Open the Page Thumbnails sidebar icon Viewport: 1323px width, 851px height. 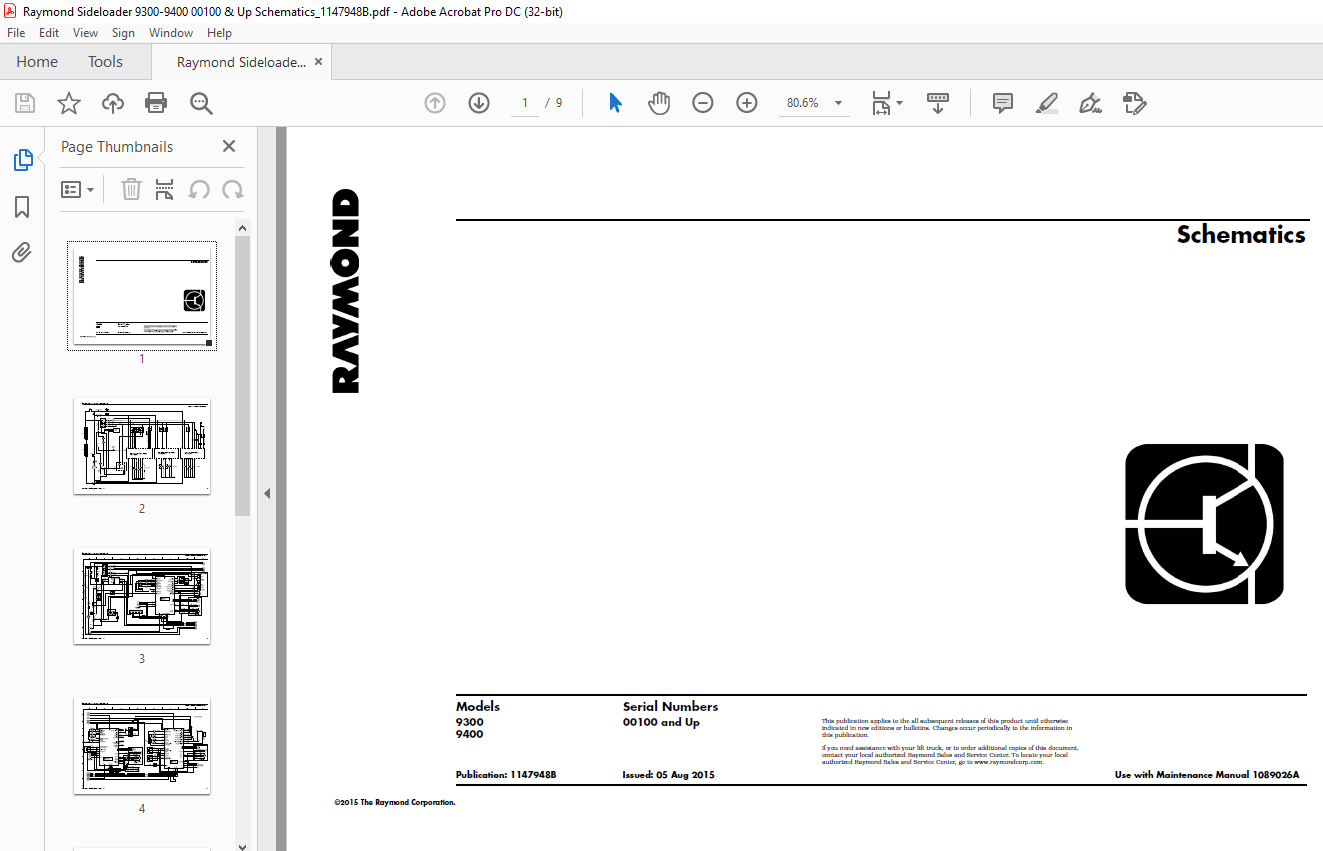[x=22, y=160]
